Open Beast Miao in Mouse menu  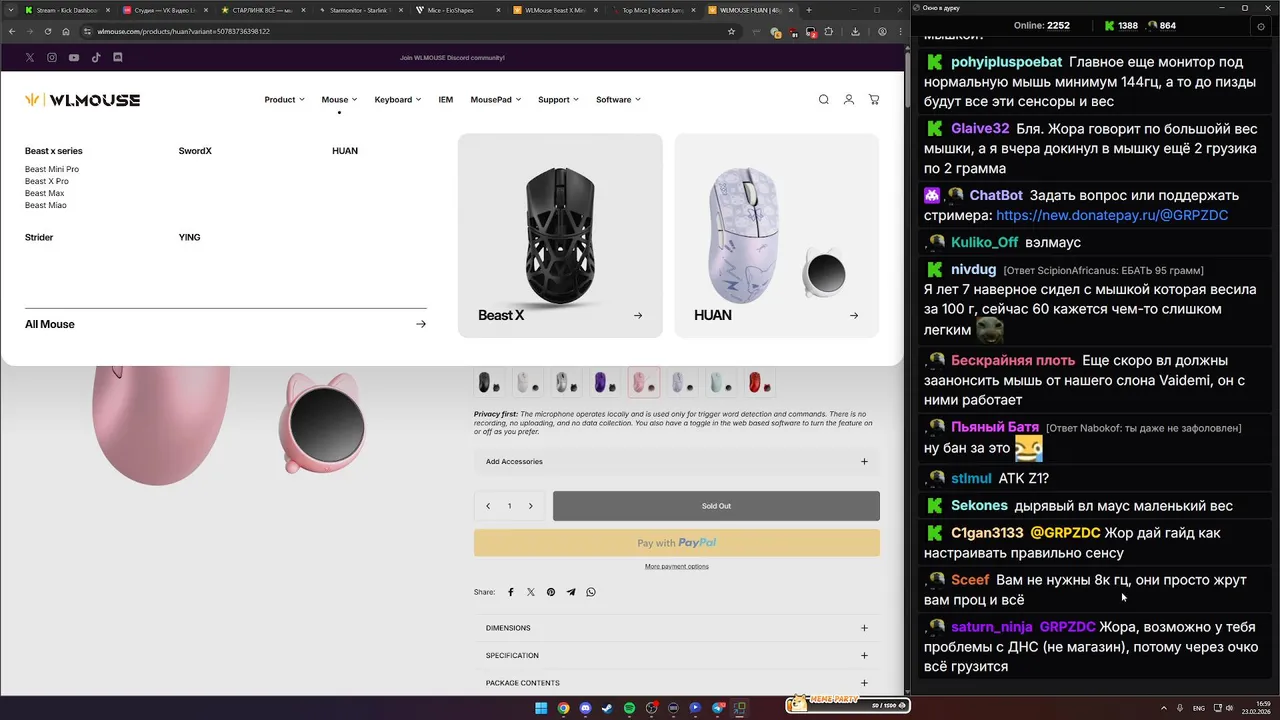[x=46, y=205]
